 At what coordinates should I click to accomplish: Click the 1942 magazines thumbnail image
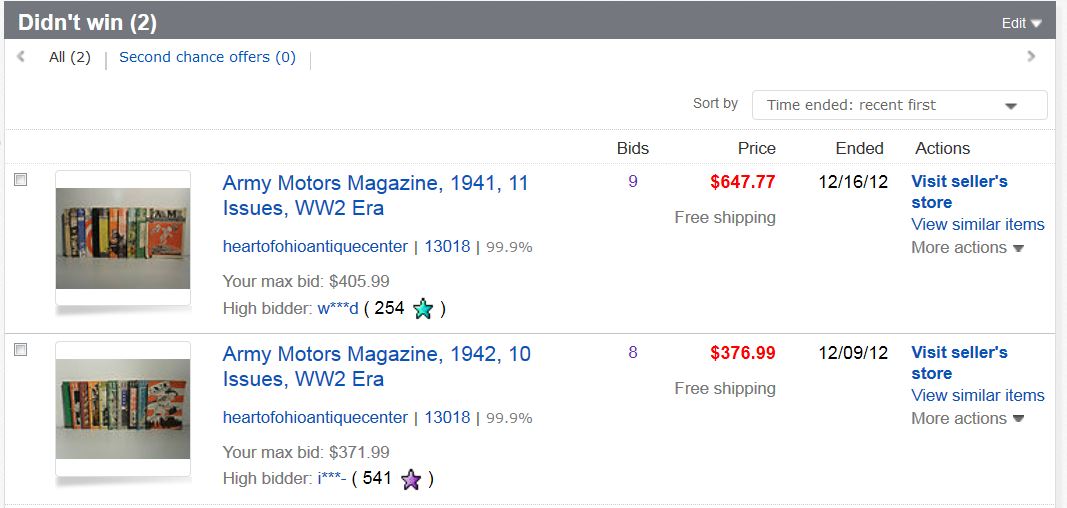122,409
